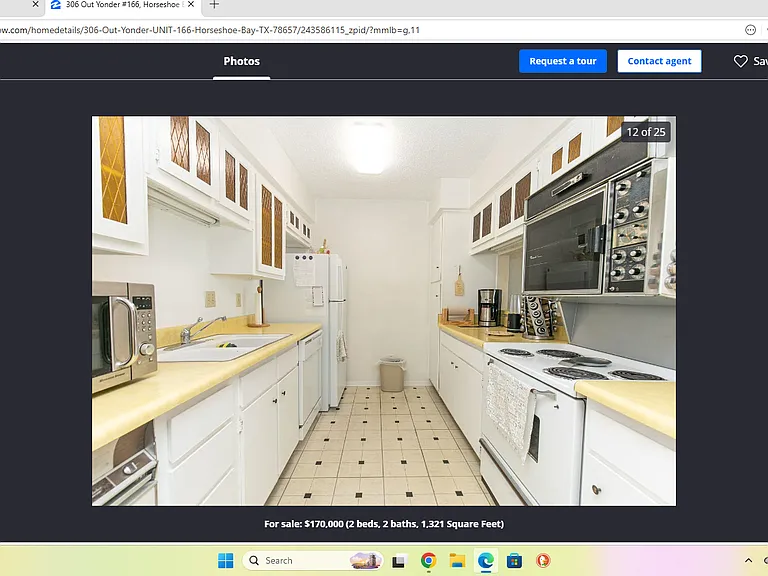This screenshot has height=576, width=768.
Task: Open a new browser tab
Action: (x=214, y=4)
